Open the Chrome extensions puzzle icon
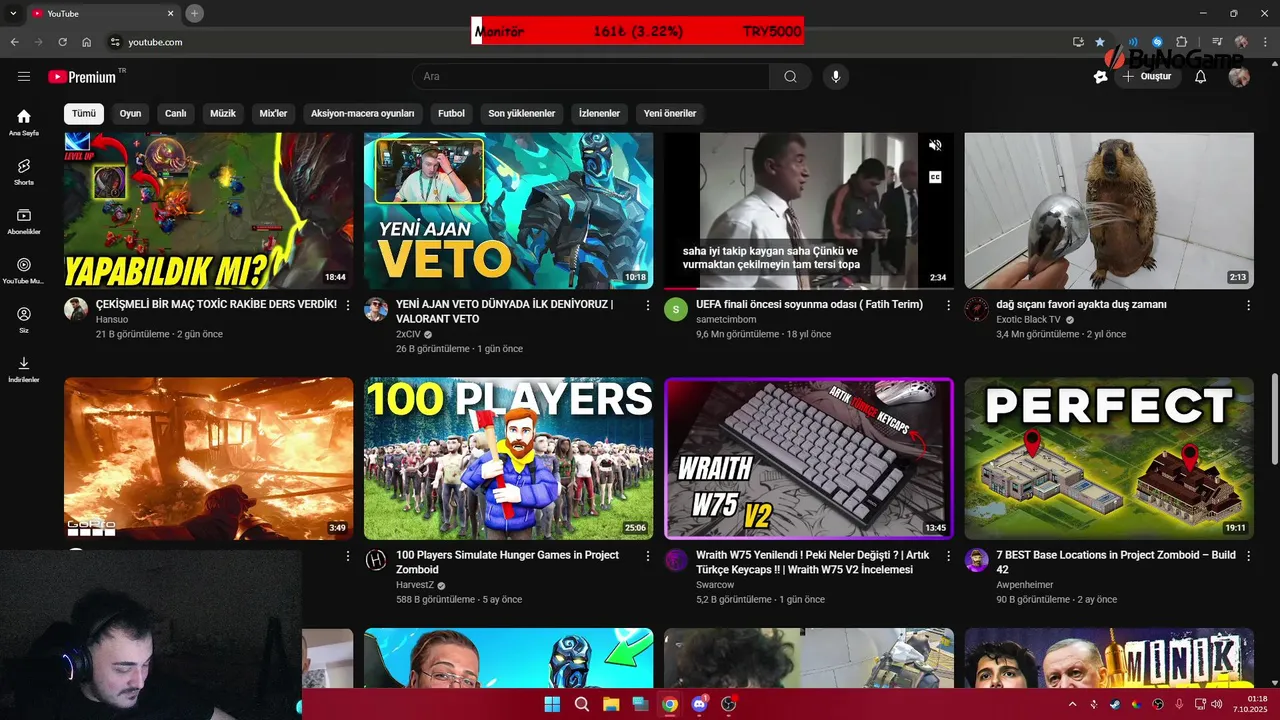 tap(1182, 42)
